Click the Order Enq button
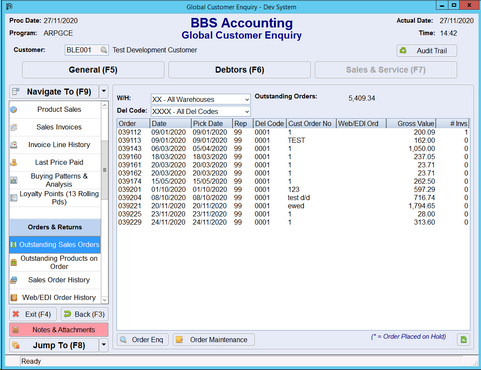The width and height of the screenshot is (481, 370). pos(143,340)
